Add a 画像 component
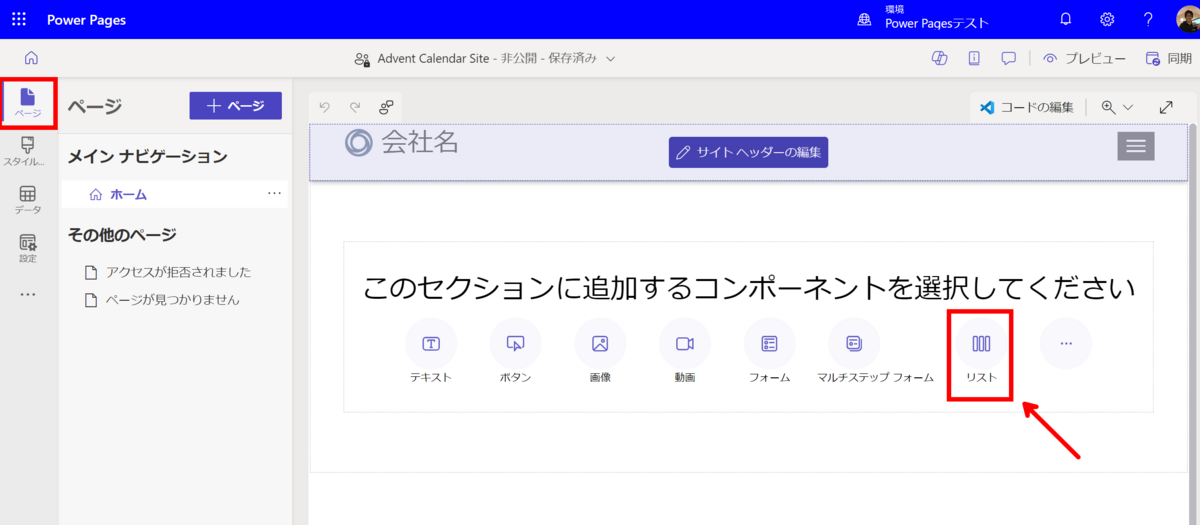1200x525 pixels. (x=600, y=352)
